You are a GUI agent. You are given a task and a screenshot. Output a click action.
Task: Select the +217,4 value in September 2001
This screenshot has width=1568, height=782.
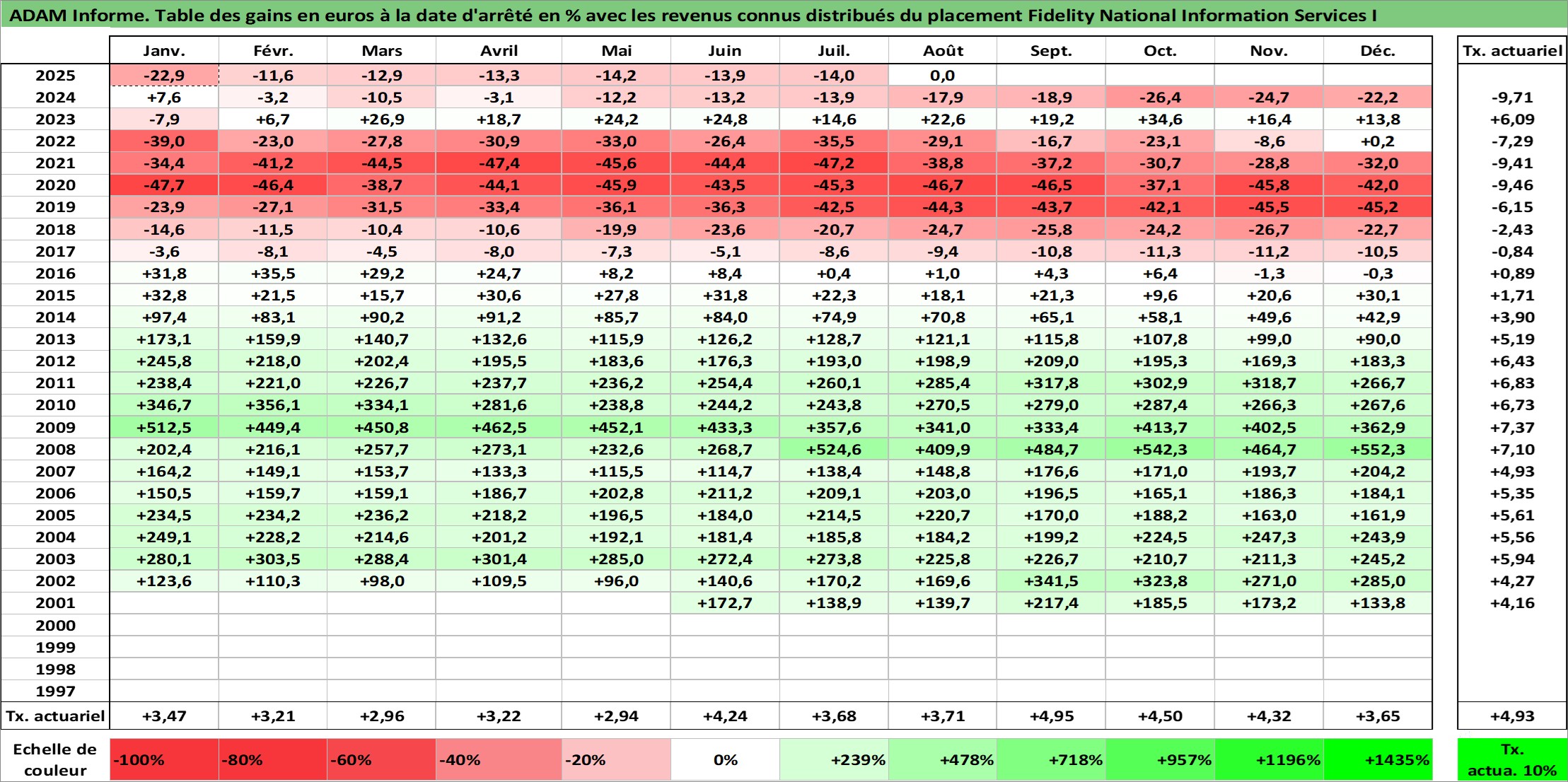1051,603
